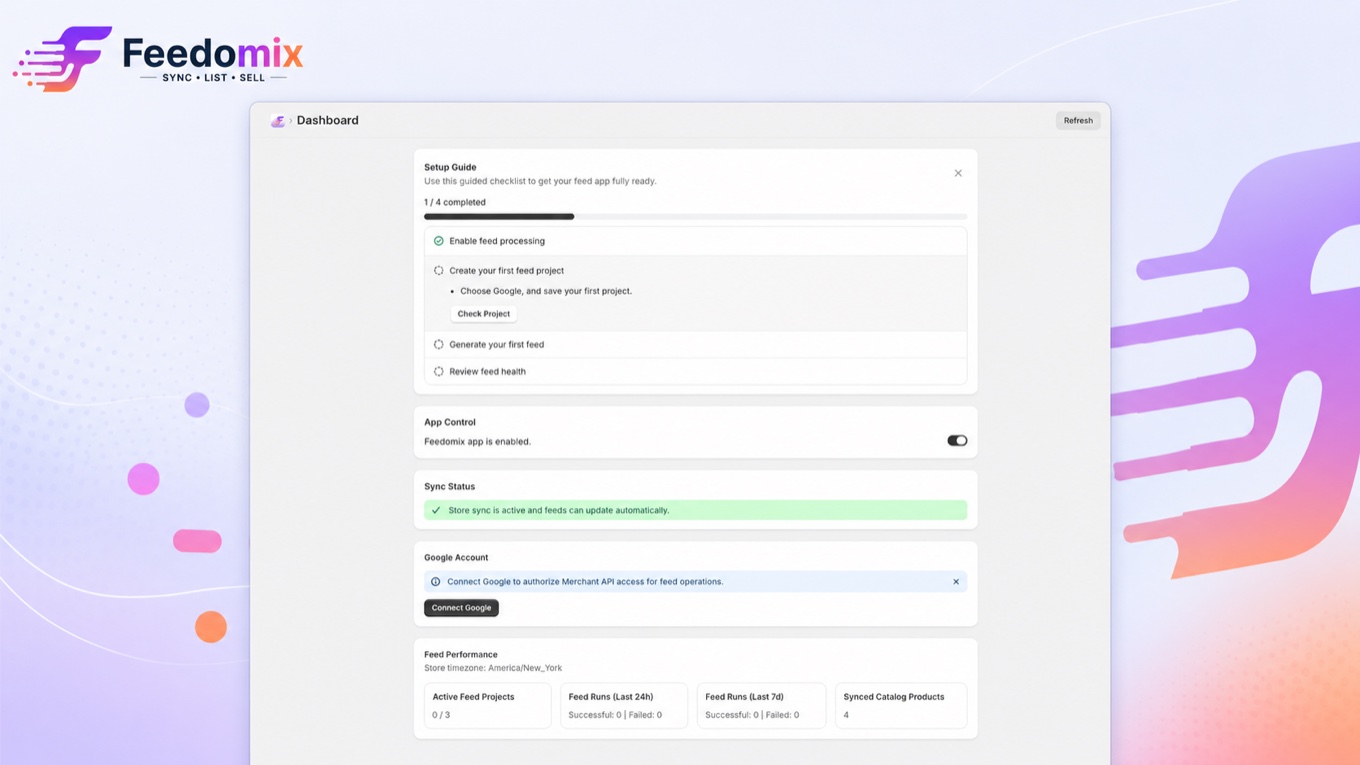1360x765 pixels.
Task: Click the Sync Status heading
Action: pyautogui.click(x=449, y=486)
